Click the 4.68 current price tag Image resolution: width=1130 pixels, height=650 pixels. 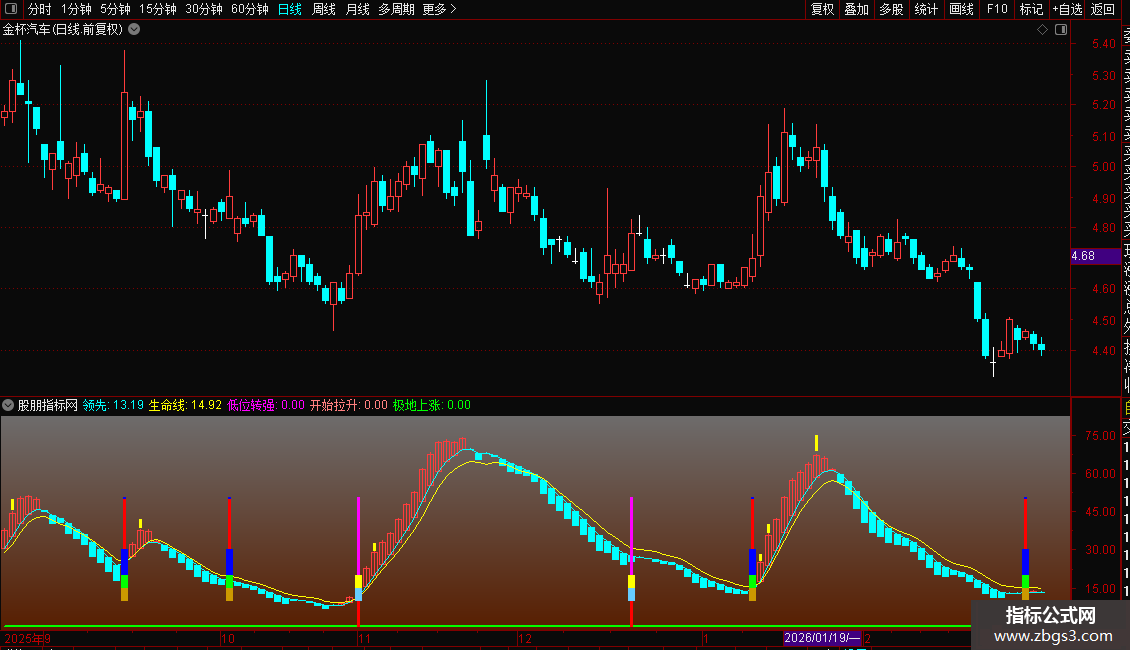coord(1095,256)
